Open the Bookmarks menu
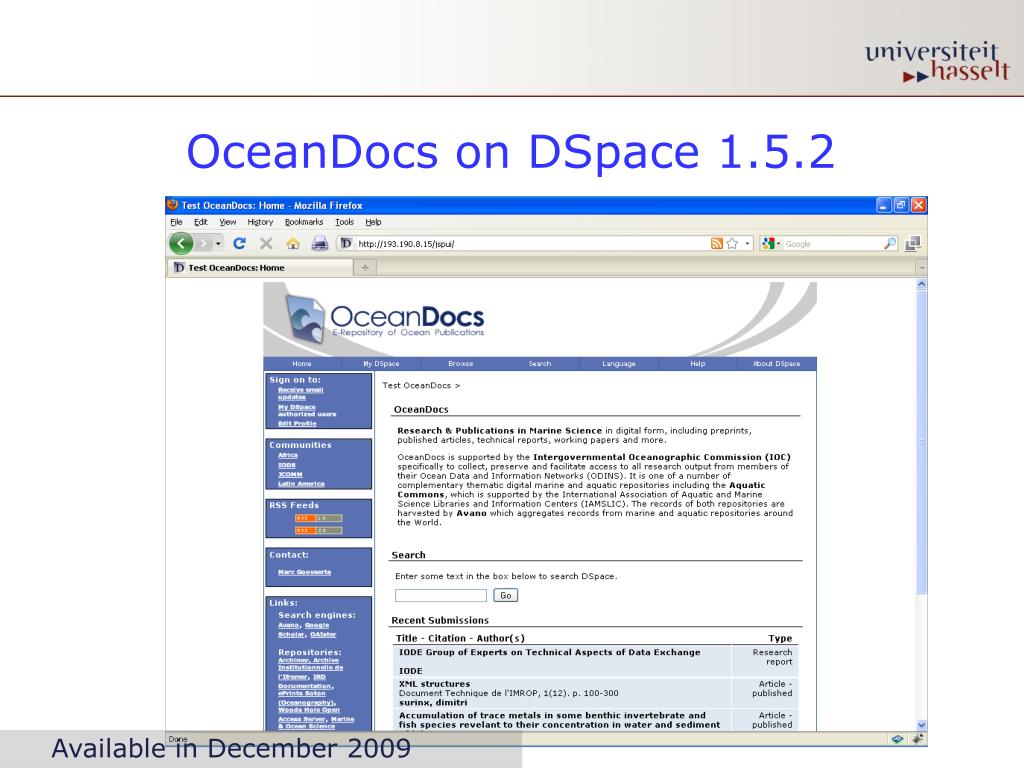The height and width of the screenshot is (768, 1024). click(304, 222)
